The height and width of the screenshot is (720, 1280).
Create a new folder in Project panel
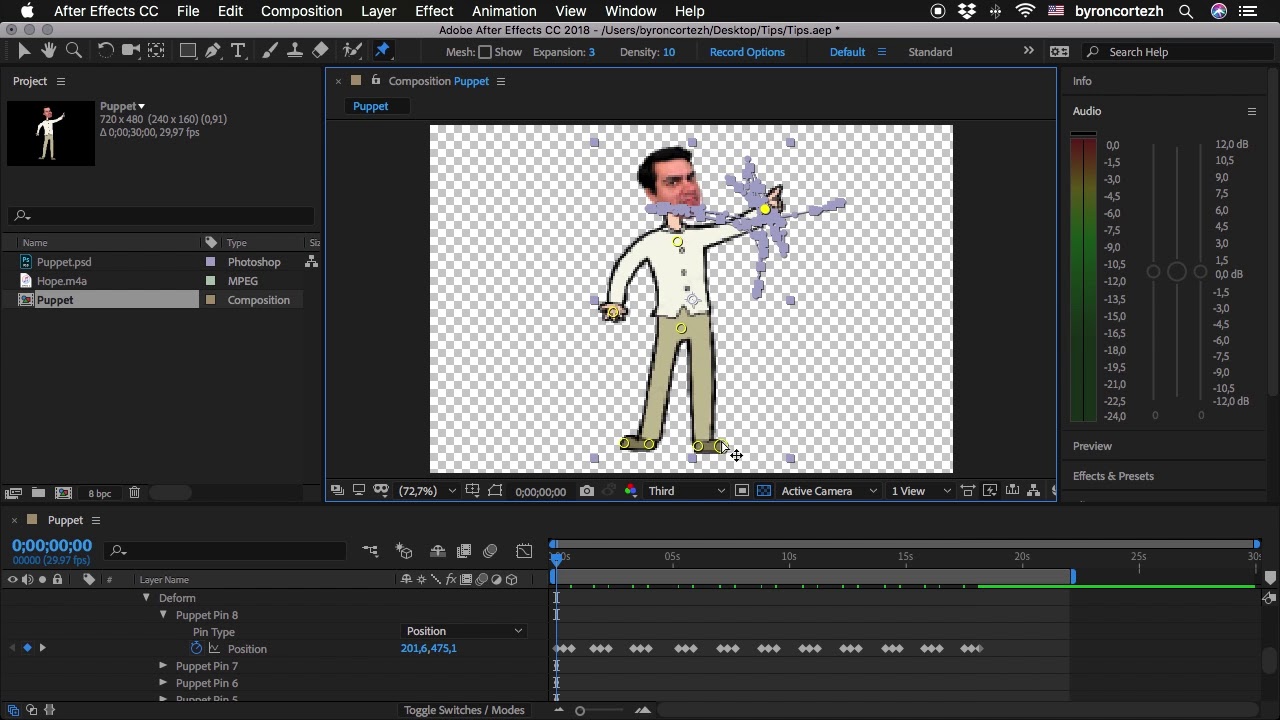coord(38,493)
